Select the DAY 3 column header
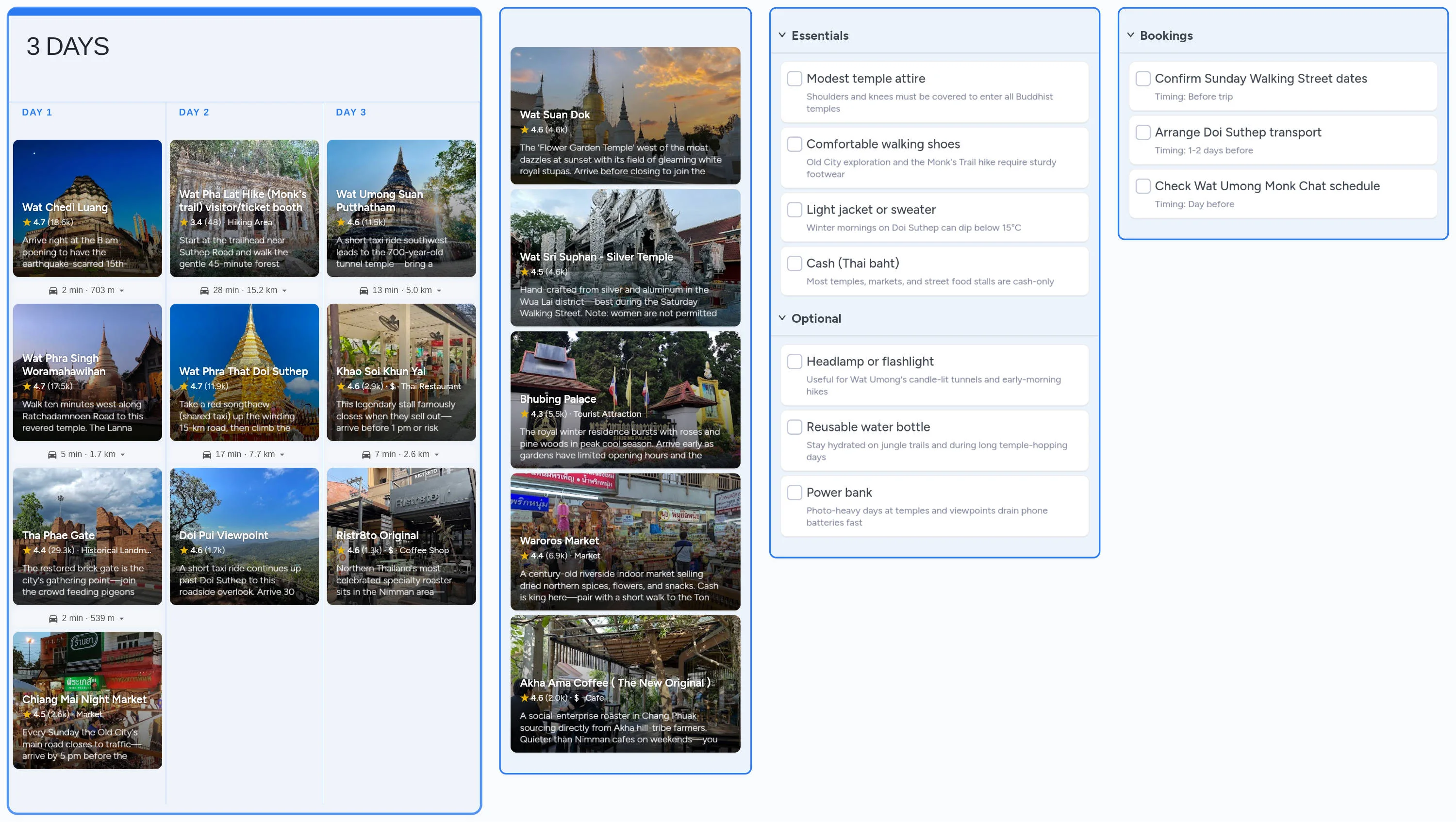Image resolution: width=1456 pixels, height=822 pixels. point(351,113)
